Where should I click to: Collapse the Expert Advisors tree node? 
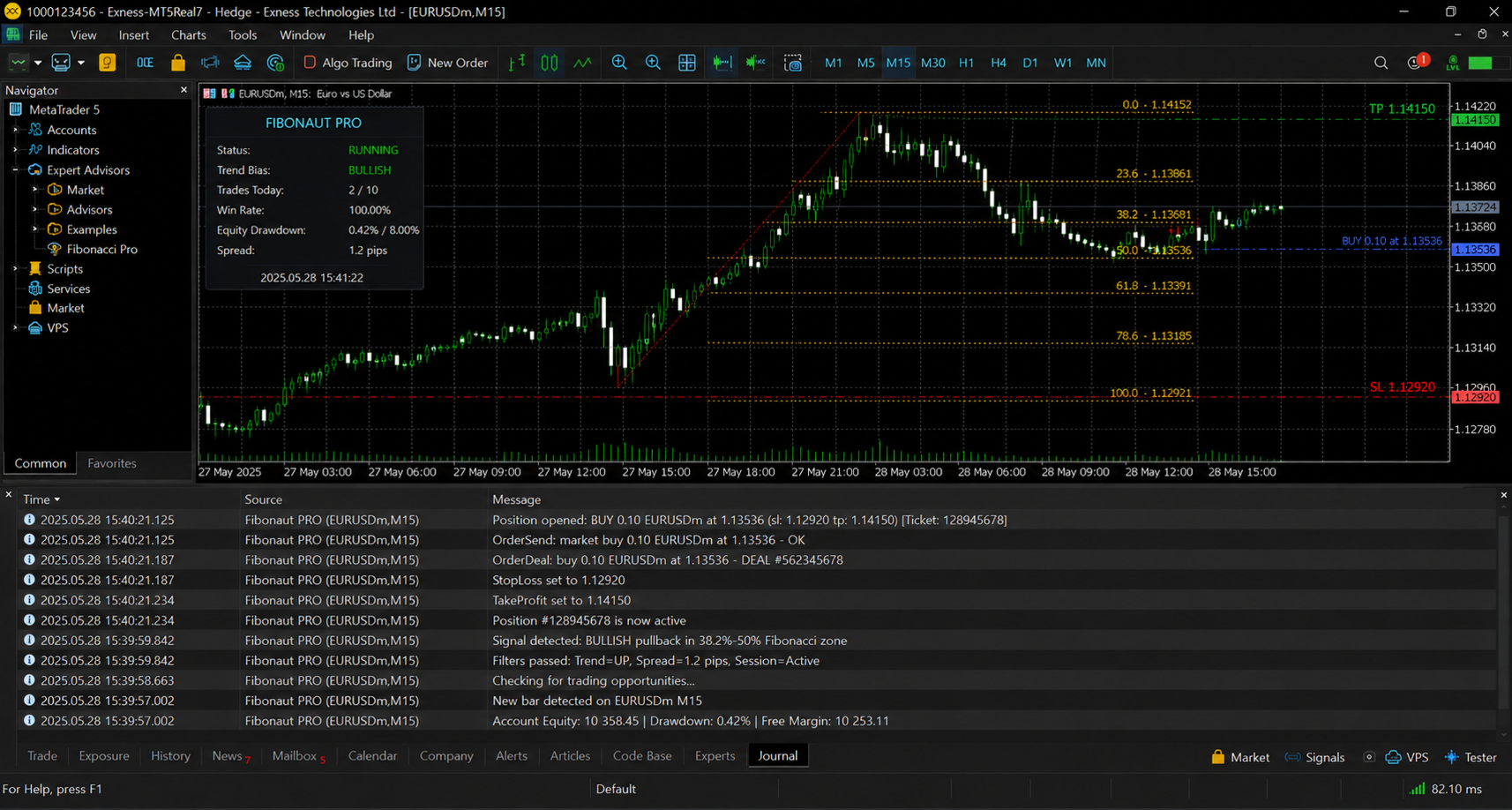pyautogui.click(x=15, y=169)
